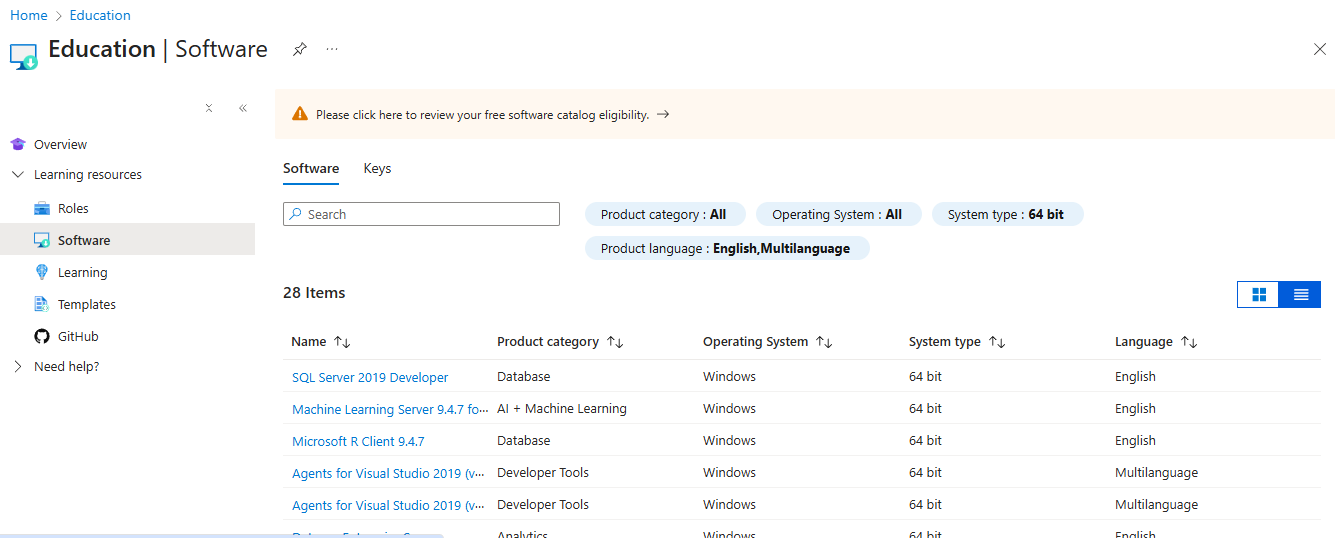Click '64 bit' in Machine Learning Server row
Viewport: 1335px width, 538px height.
coord(925,408)
